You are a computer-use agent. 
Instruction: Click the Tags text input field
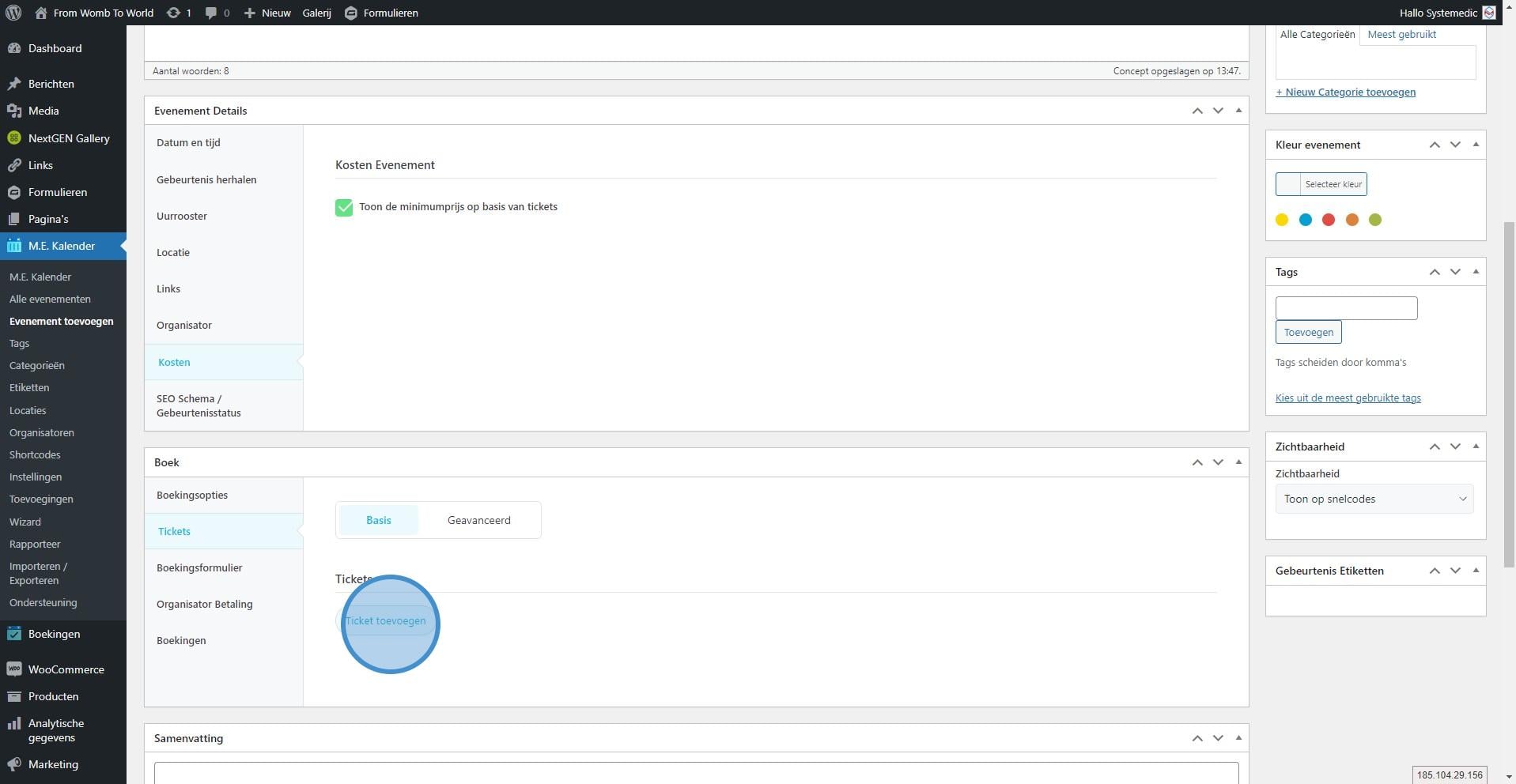coord(1346,308)
